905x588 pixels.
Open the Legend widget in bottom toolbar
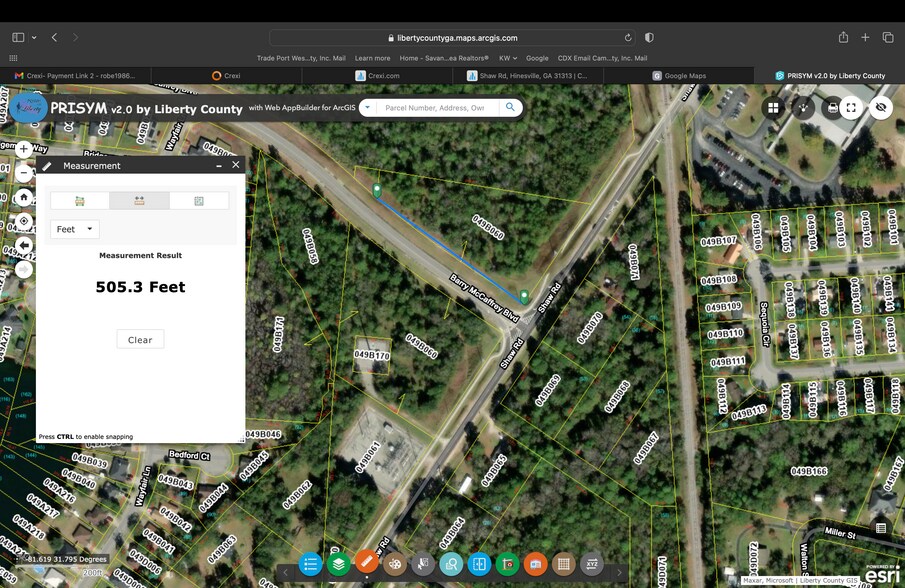coord(310,564)
